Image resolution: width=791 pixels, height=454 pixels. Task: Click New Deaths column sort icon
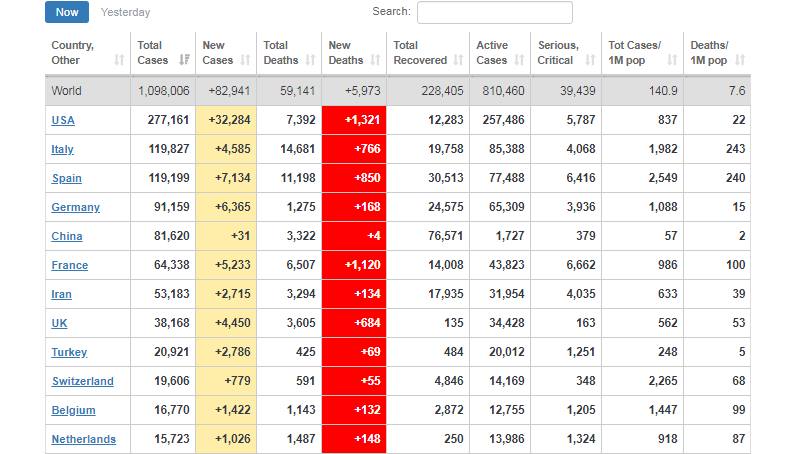(x=376, y=60)
